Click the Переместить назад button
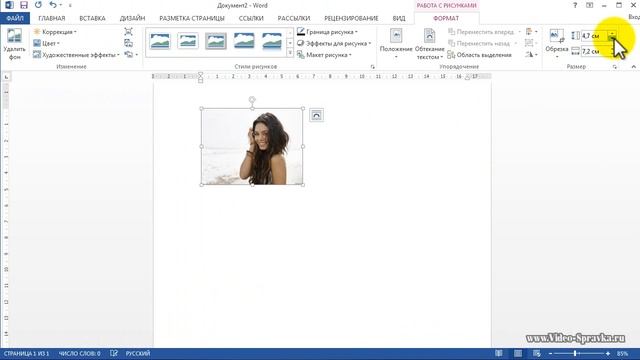The width and height of the screenshot is (640, 360). pyautogui.click(x=479, y=43)
